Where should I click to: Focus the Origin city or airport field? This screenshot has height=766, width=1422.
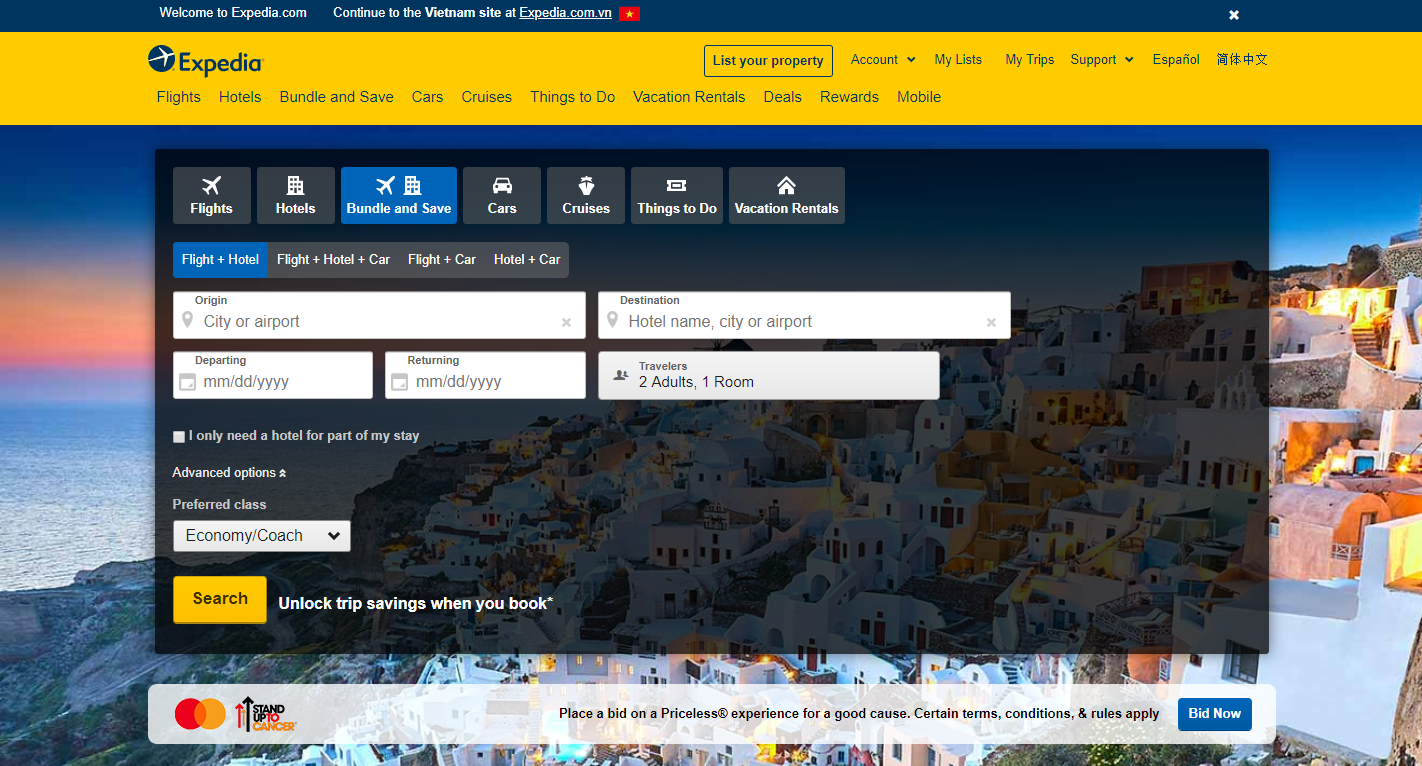coord(379,316)
